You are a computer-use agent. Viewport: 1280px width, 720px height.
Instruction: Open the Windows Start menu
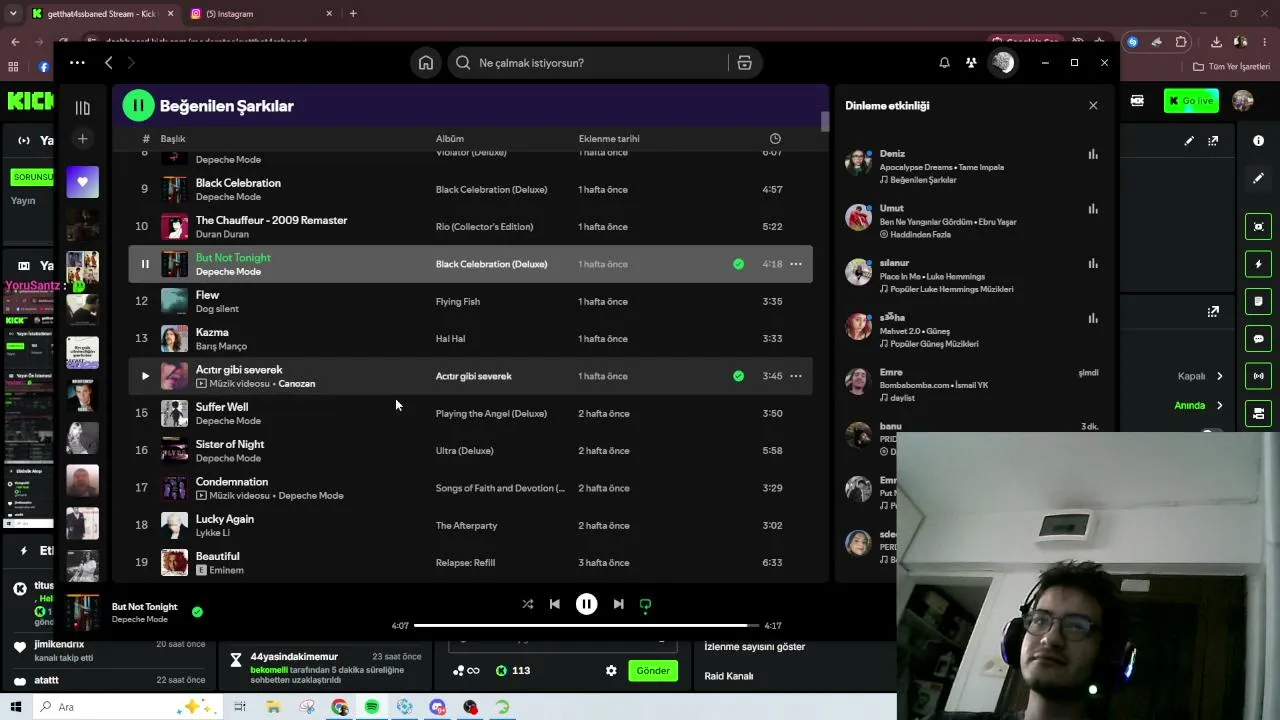[x=15, y=707]
